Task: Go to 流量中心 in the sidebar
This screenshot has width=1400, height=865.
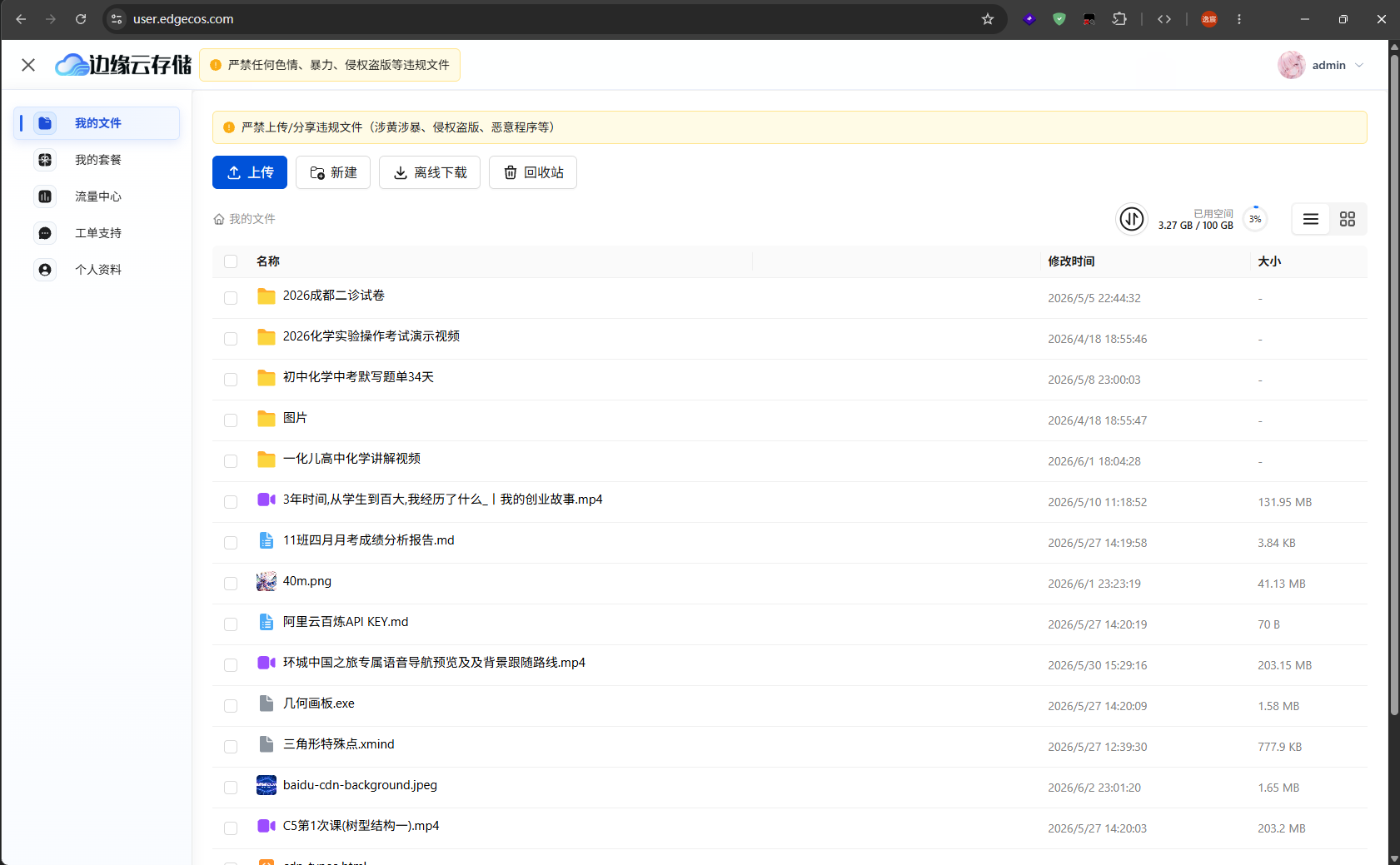Action: pos(97,196)
